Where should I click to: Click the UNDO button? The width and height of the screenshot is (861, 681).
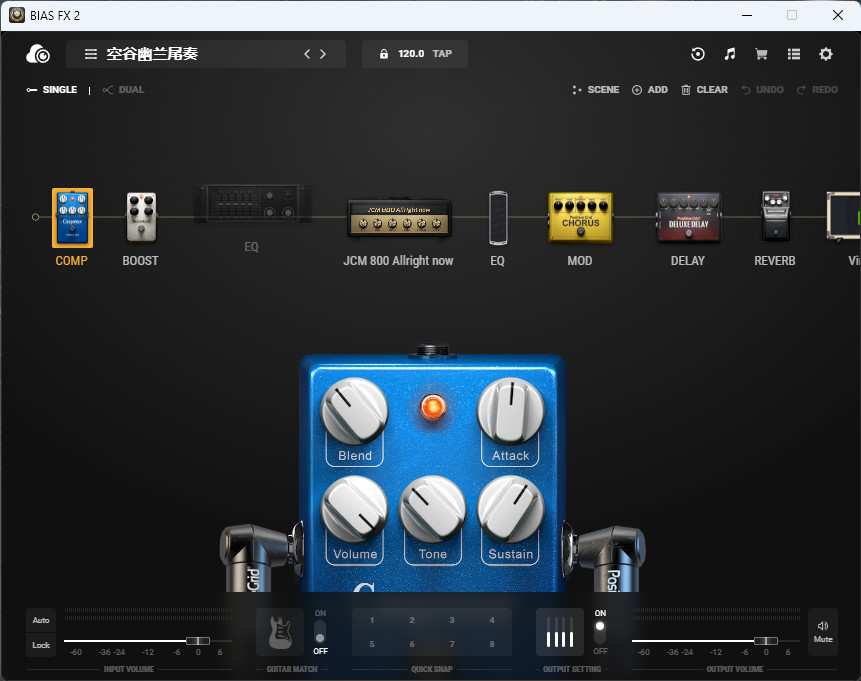click(x=762, y=90)
